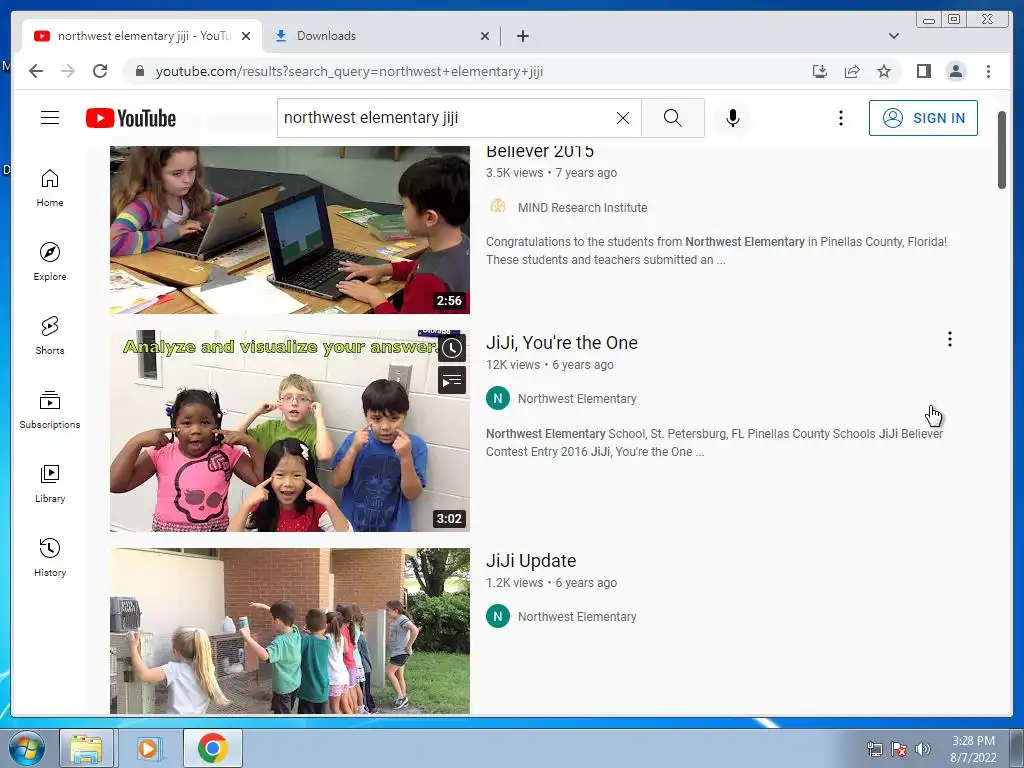Open Chrome's three-dot menu

[x=988, y=71]
